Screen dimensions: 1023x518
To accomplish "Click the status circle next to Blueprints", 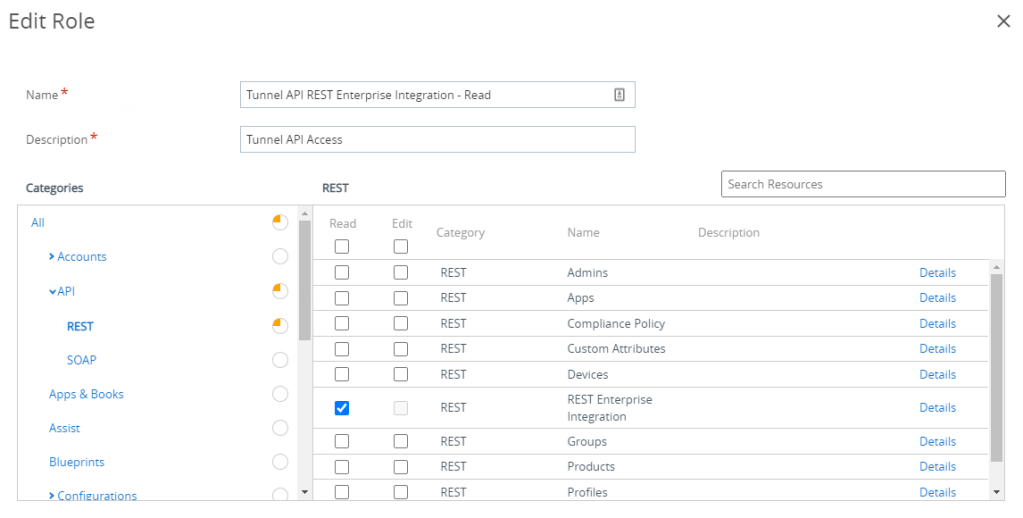I will [x=280, y=462].
